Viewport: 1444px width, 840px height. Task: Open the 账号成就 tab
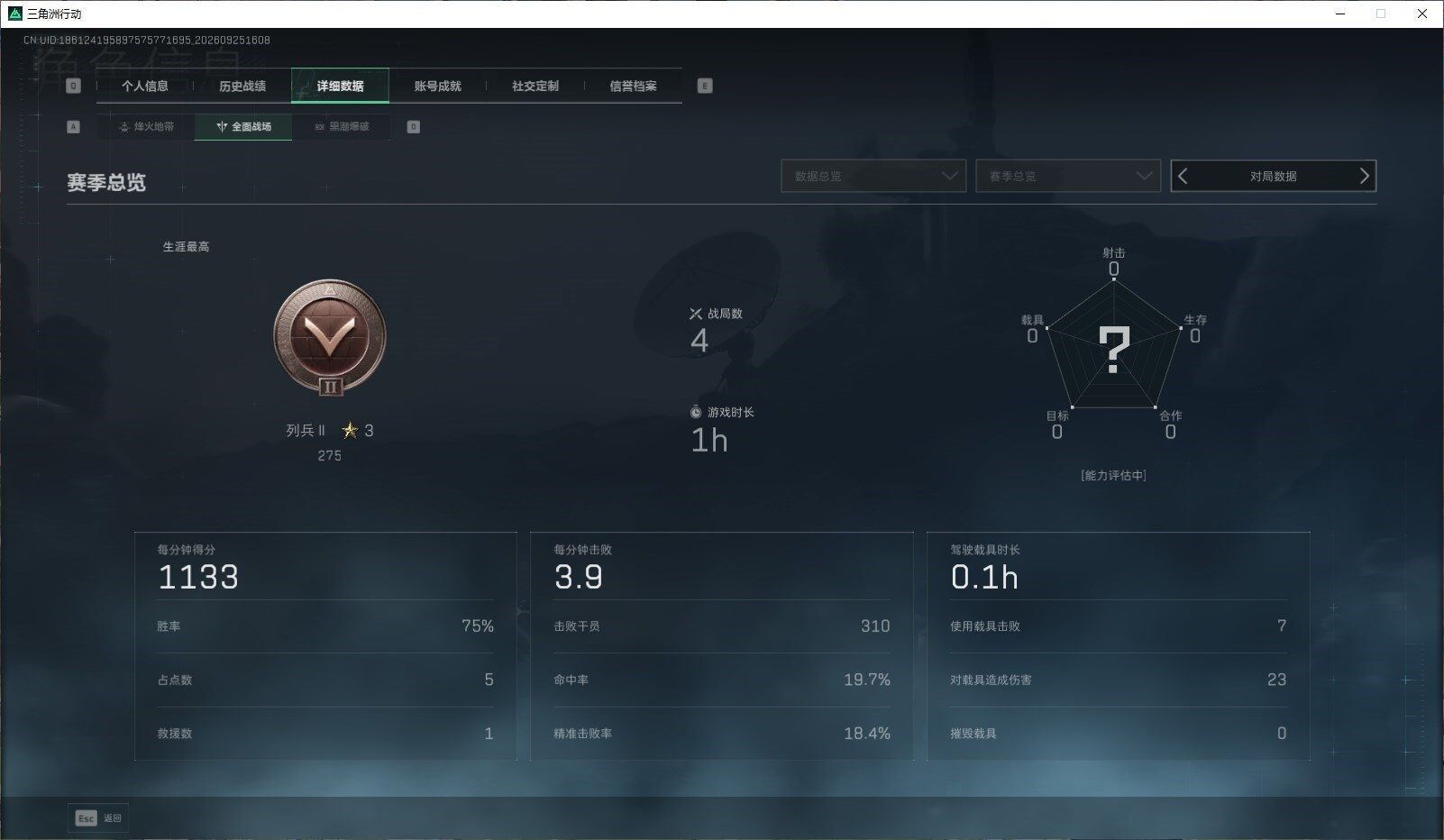(x=438, y=86)
